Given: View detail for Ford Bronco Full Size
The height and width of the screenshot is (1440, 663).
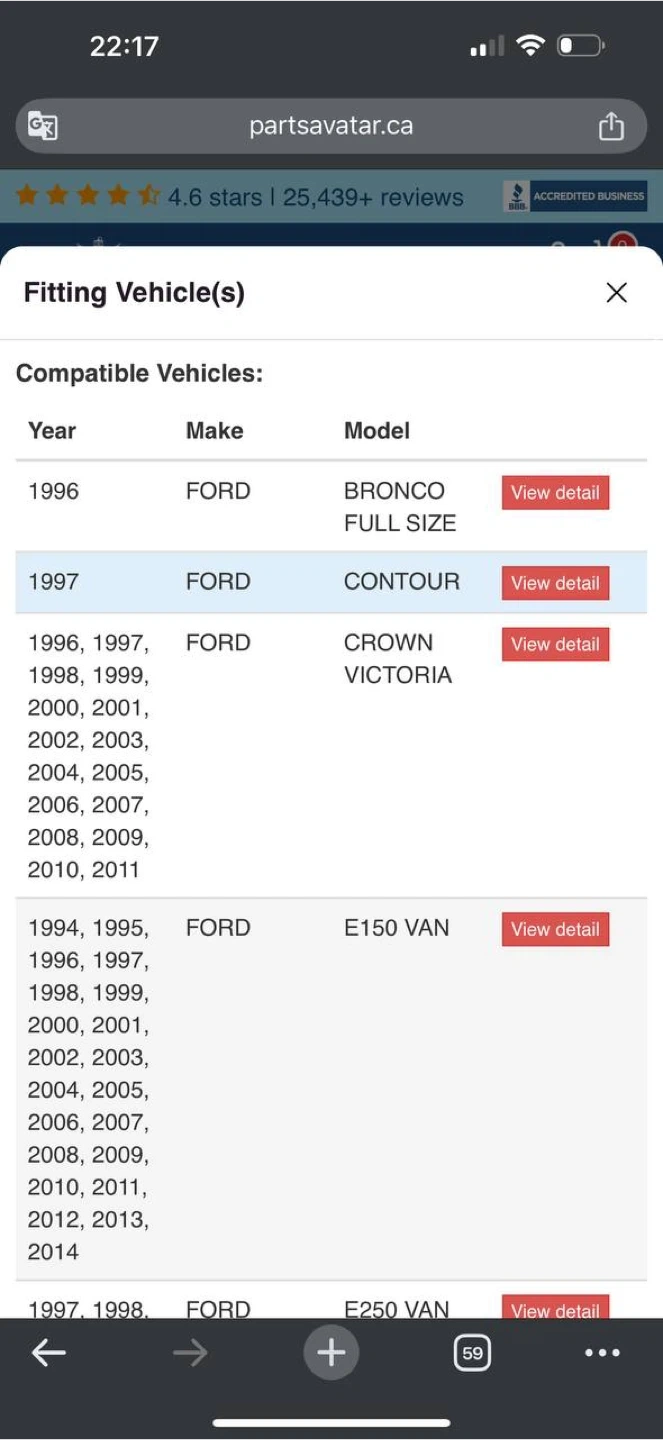Looking at the screenshot, I should [x=555, y=492].
